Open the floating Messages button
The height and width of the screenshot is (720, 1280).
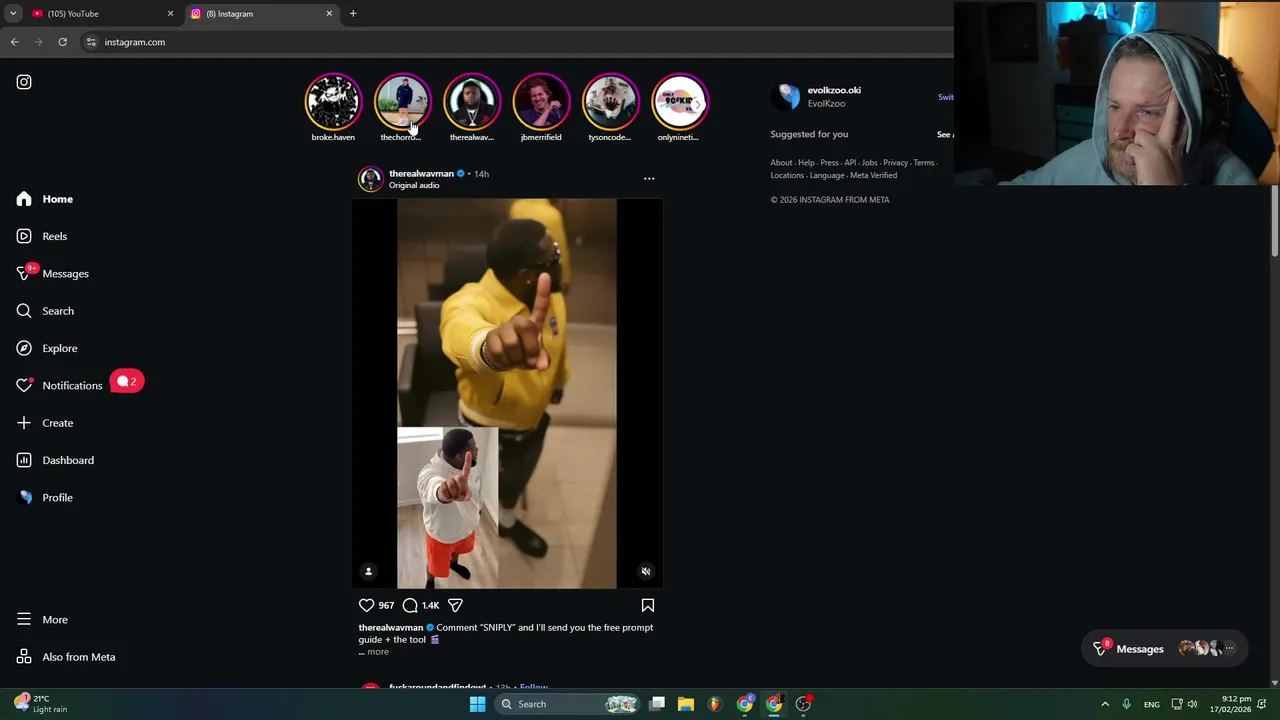[1166, 649]
